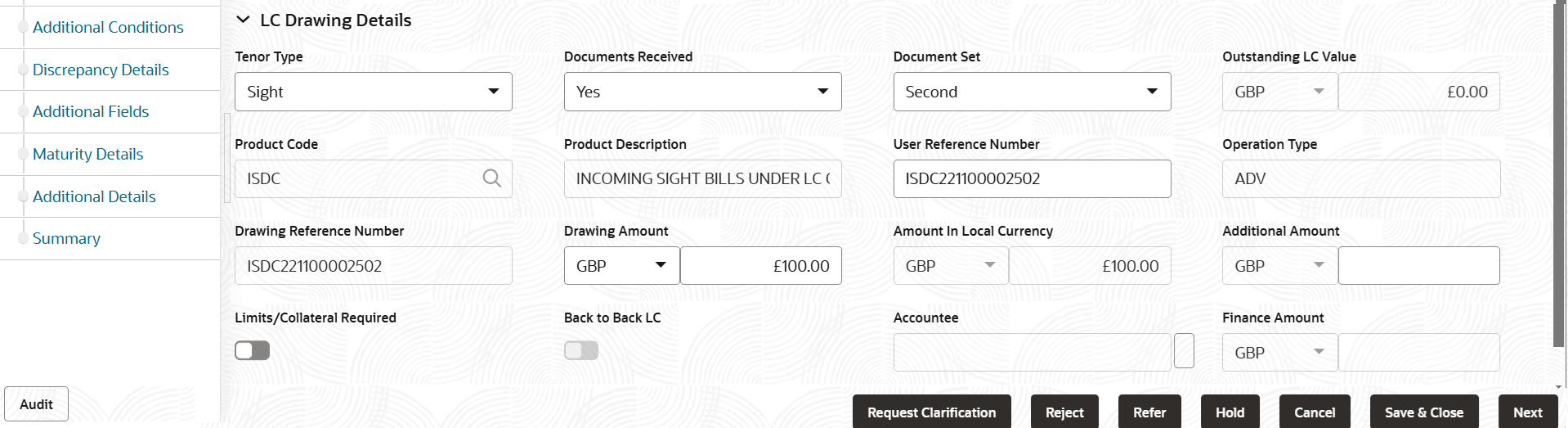Open the Drawing Amount currency dropdown

(x=621, y=266)
